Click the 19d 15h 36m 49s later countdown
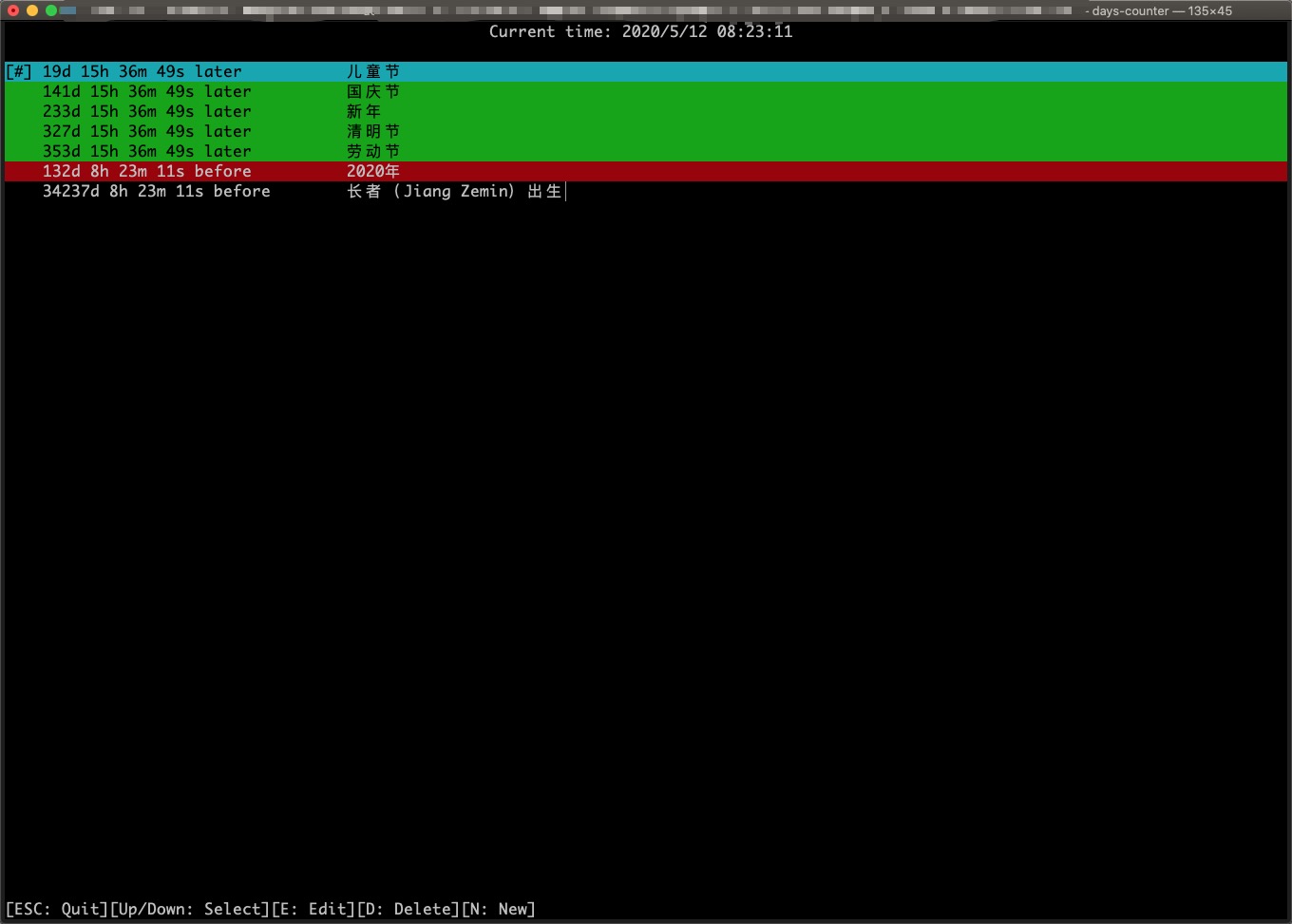The height and width of the screenshot is (924, 1292). (142, 72)
